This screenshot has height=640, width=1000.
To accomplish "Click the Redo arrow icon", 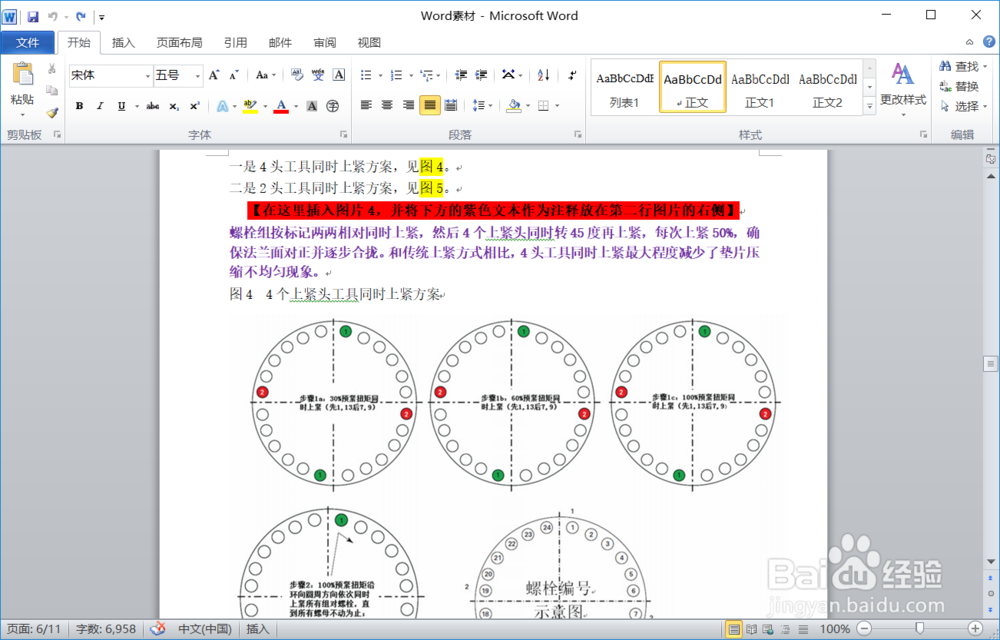I will coord(81,17).
